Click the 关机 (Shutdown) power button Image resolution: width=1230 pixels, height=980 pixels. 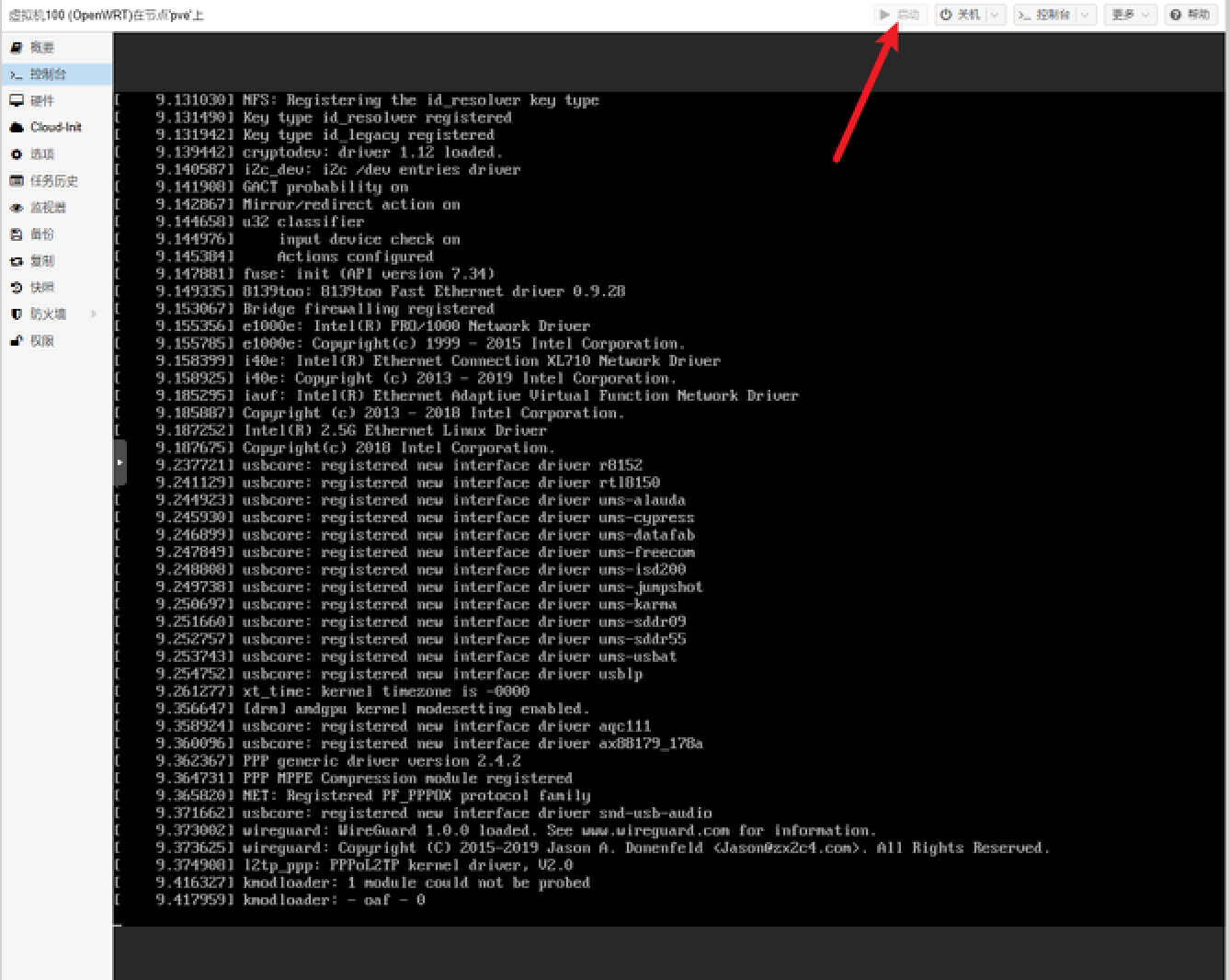(961, 14)
